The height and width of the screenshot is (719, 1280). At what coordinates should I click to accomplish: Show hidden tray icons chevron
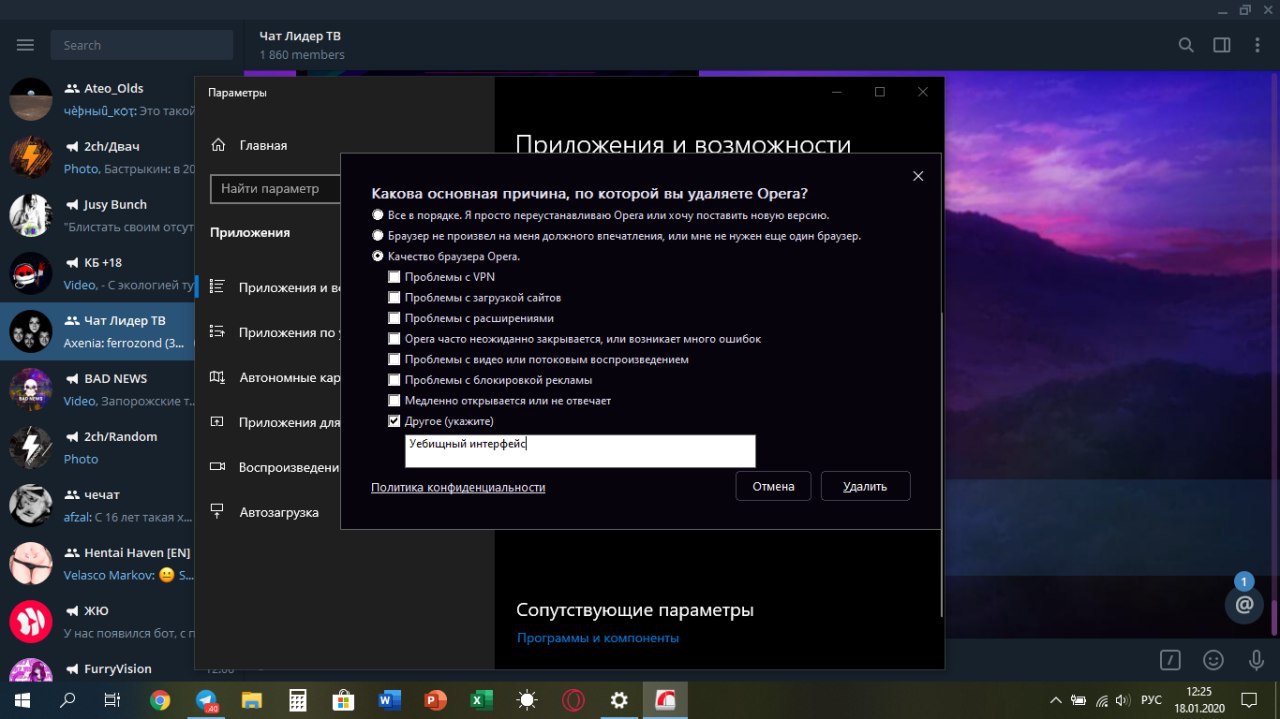pyautogui.click(x=1056, y=700)
